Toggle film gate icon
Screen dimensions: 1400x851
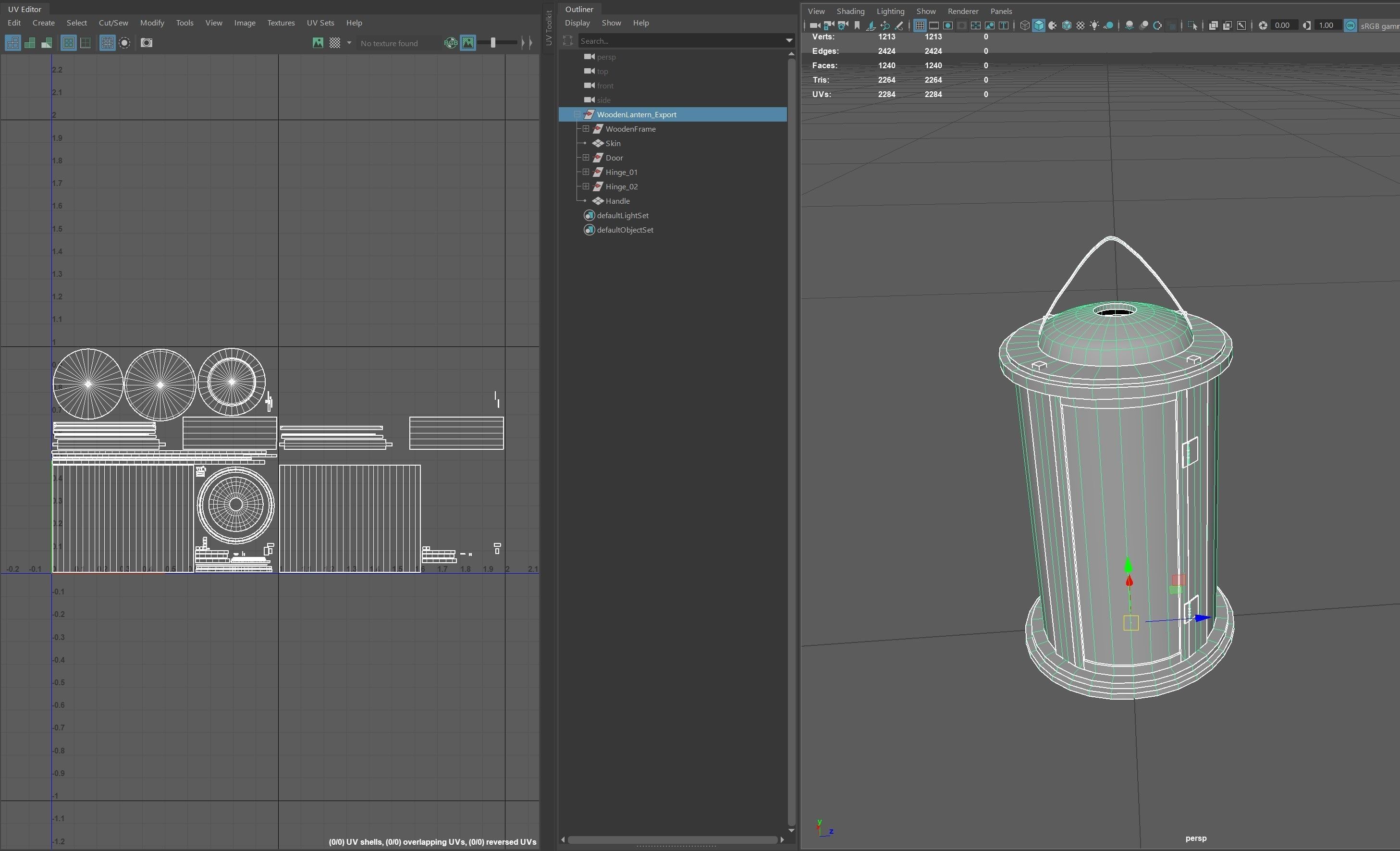pos(934,25)
